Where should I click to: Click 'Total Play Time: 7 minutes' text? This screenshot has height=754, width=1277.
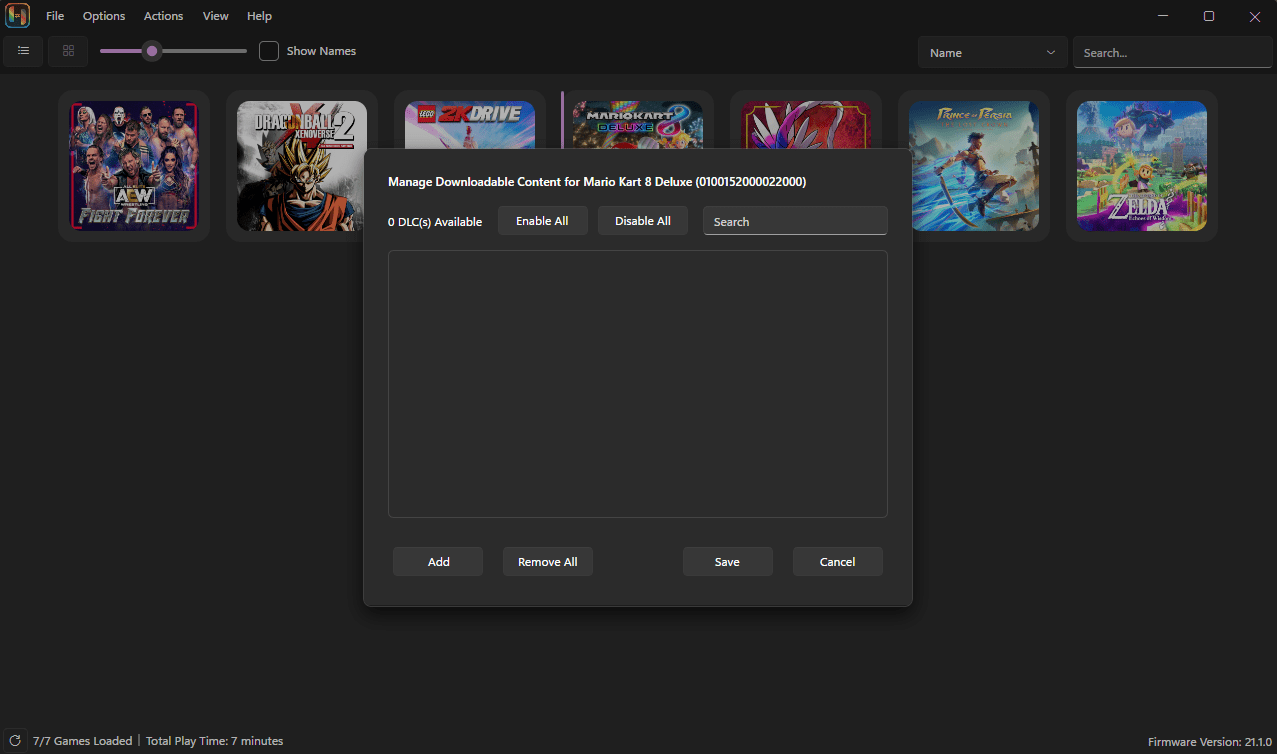[x=215, y=741]
